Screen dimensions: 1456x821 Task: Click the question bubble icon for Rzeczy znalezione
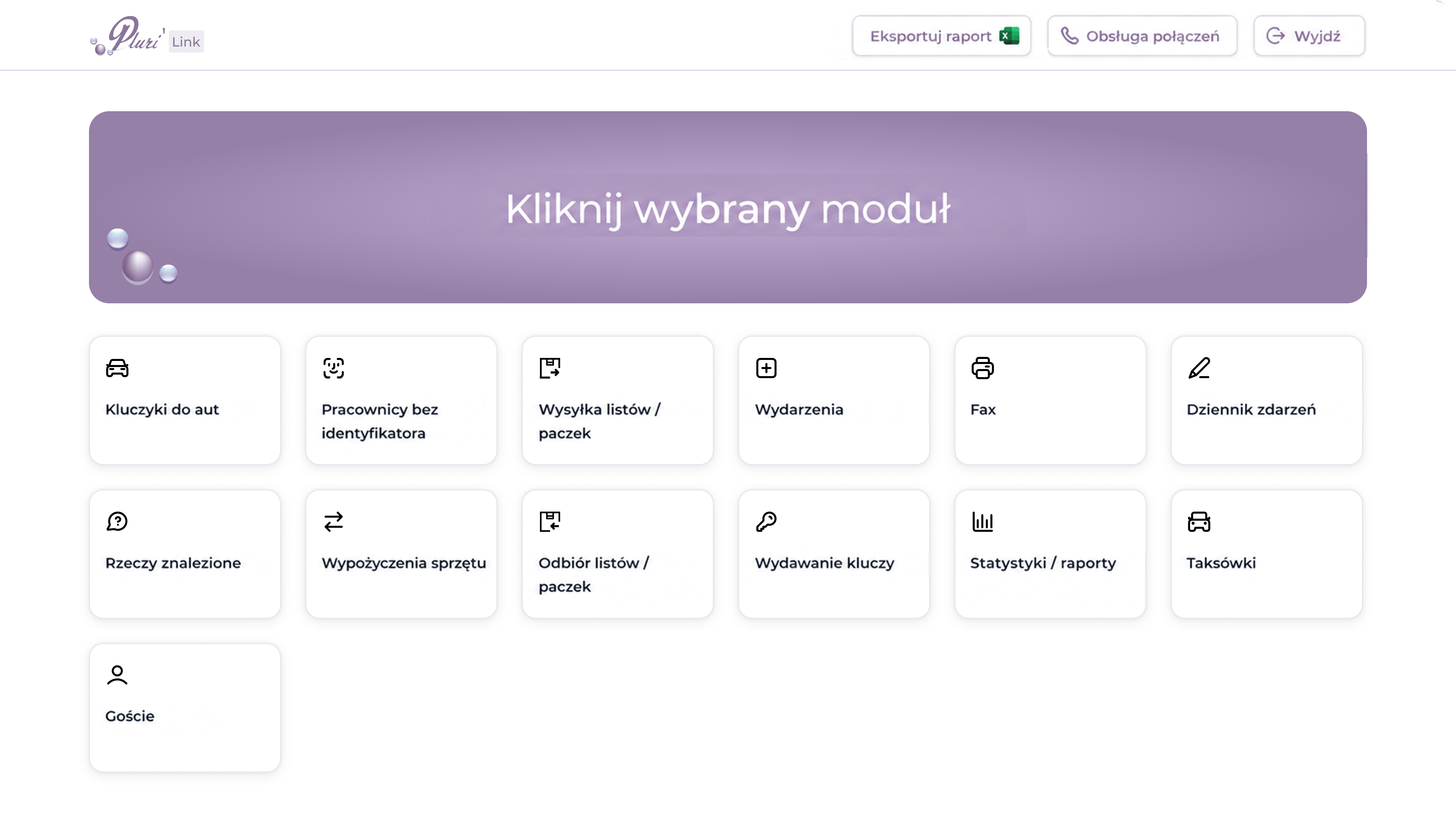click(117, 521)
